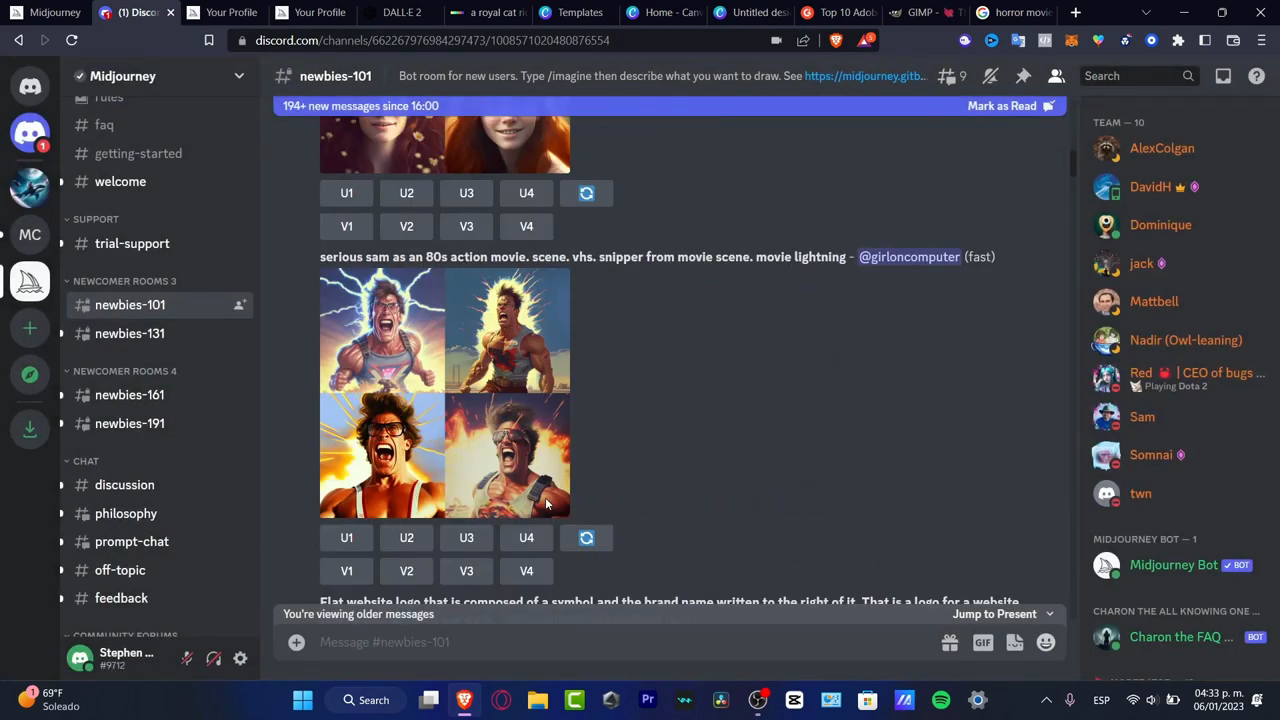Toggle the member list icon
1280x720 pixels.
click(x=1056, y=76)
